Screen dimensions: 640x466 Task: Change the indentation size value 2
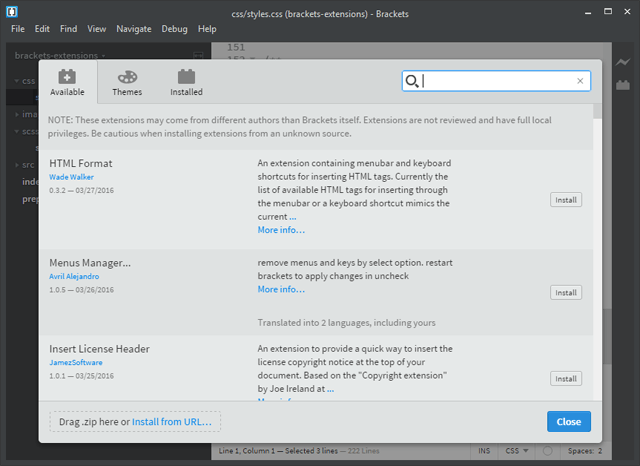[600, 451]
